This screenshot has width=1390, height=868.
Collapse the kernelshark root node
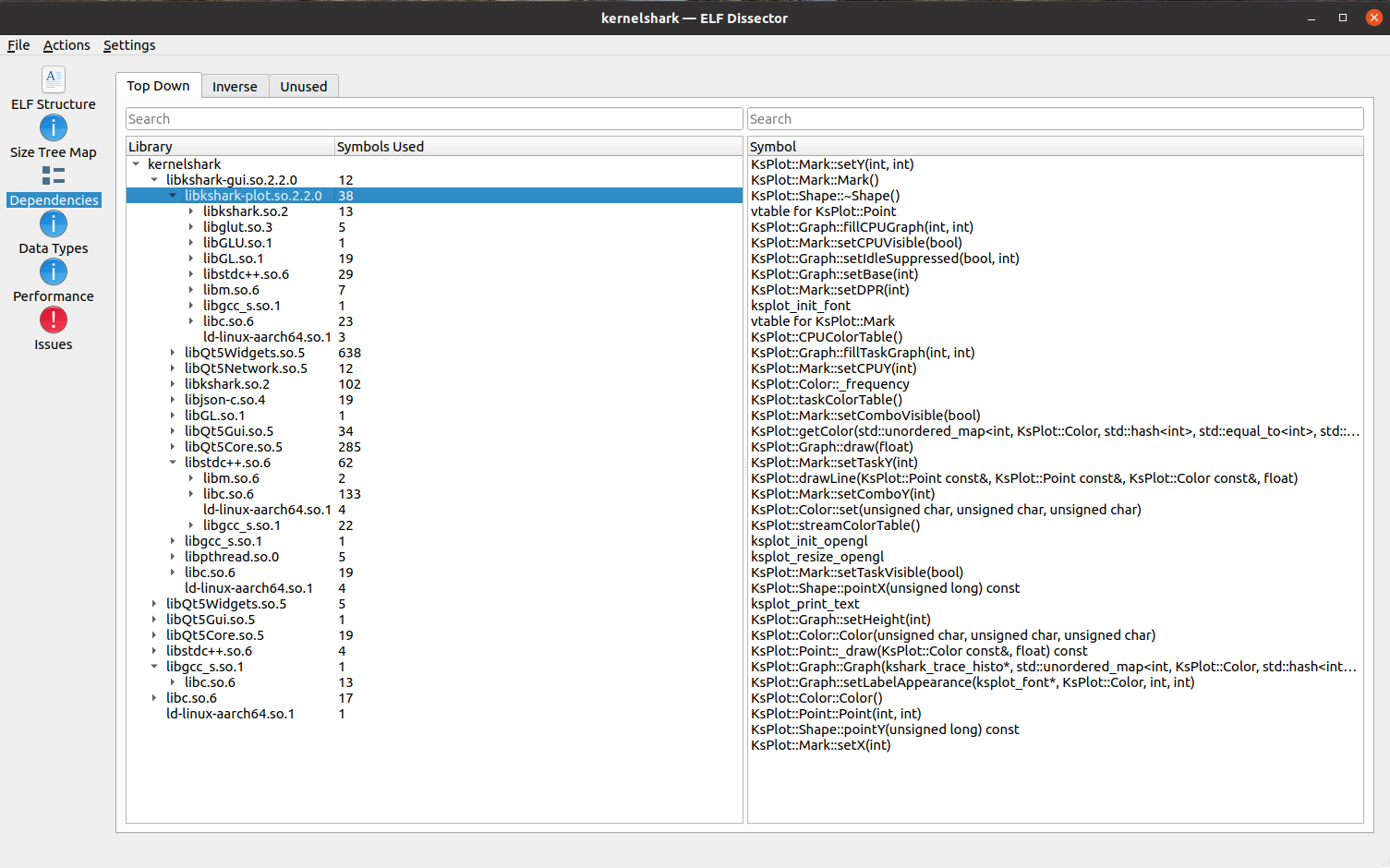click(x=136, y=164)
